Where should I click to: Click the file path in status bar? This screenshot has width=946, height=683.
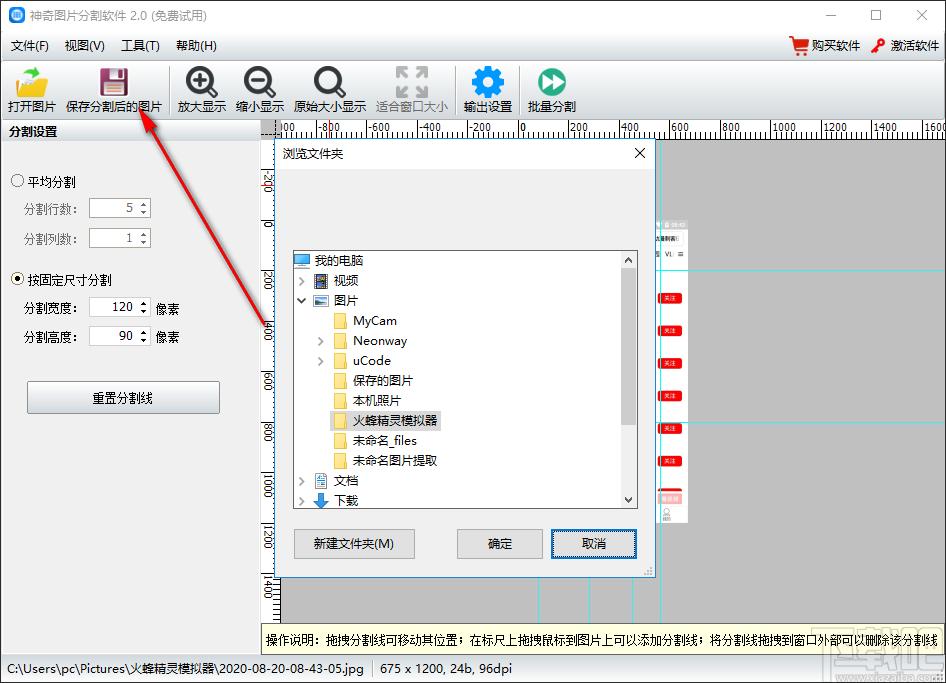tap(185, 669)
